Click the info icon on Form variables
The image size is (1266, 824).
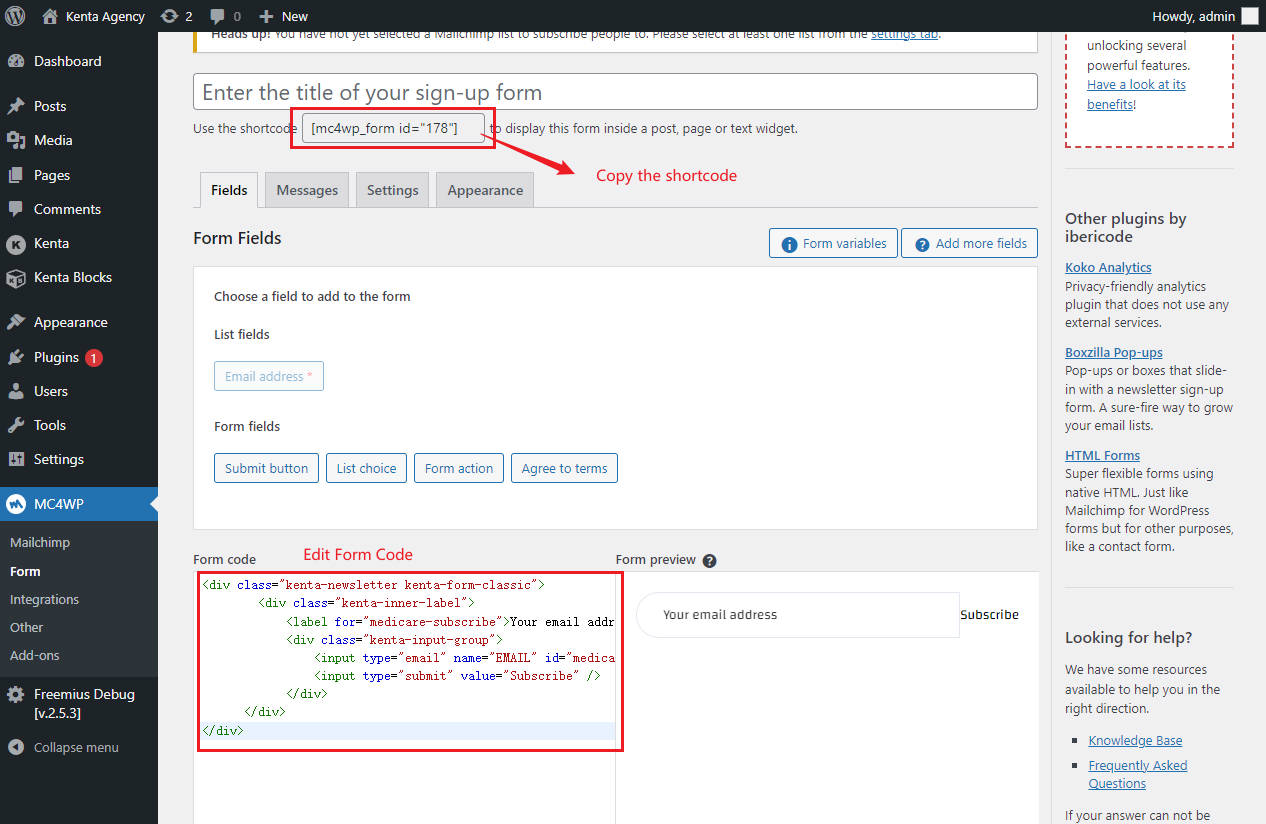[x=789, y=244]
